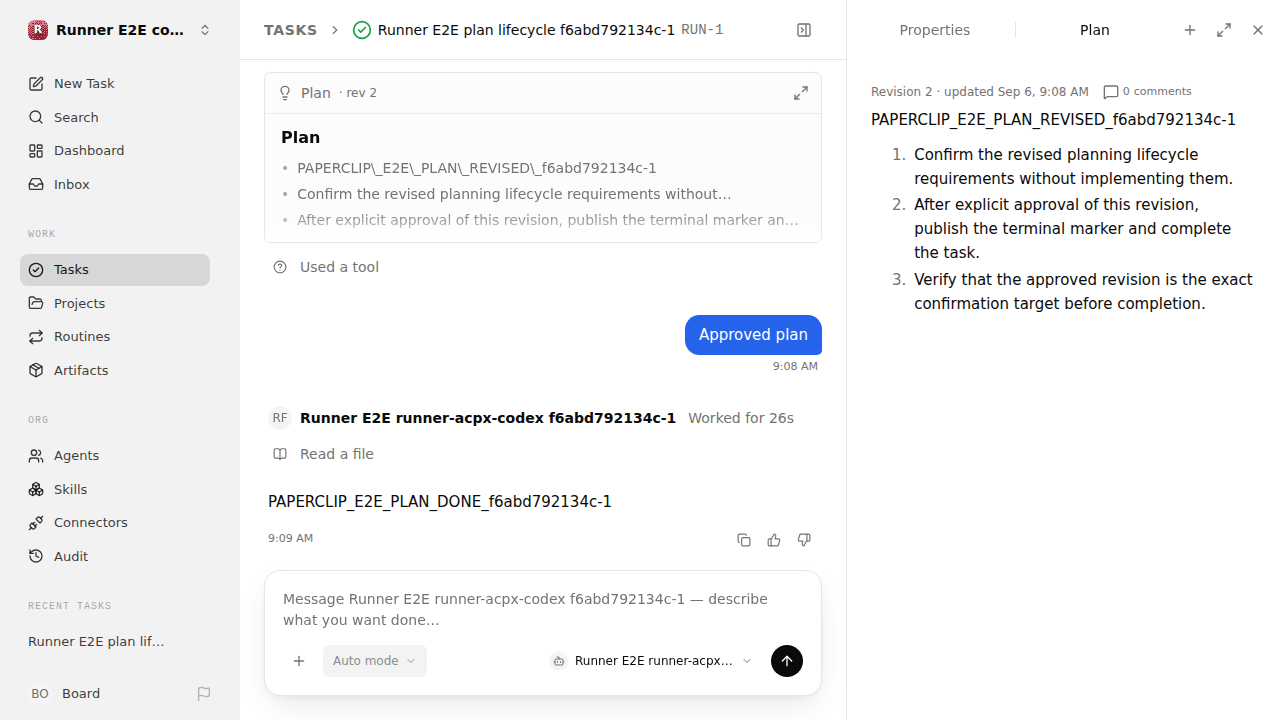The width and height of the screenshot is (1280, 720).
Task: Expand the right panel to fullscreen
Action: click(x=1224, y=30)
